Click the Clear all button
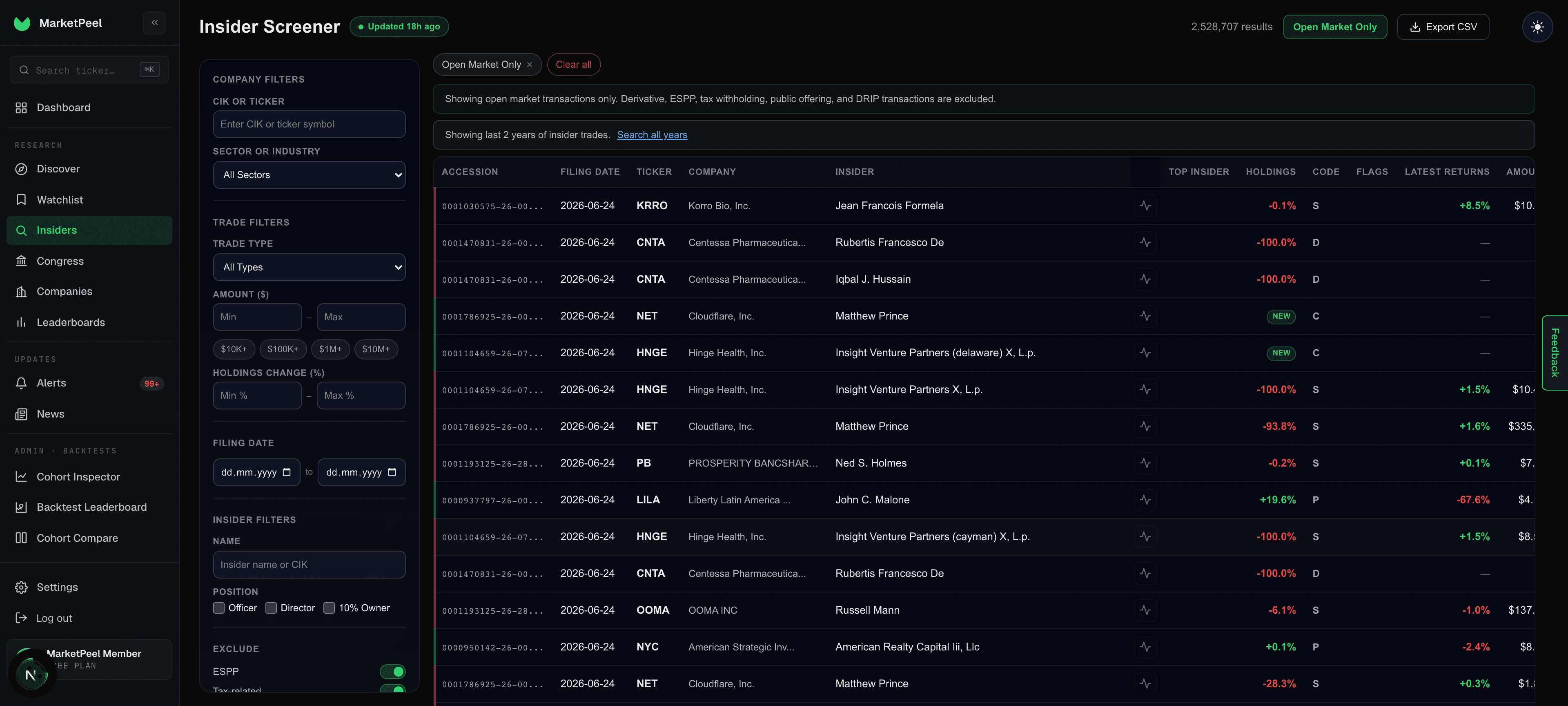The image size is (1568, 706). click(x=573, y=65)
